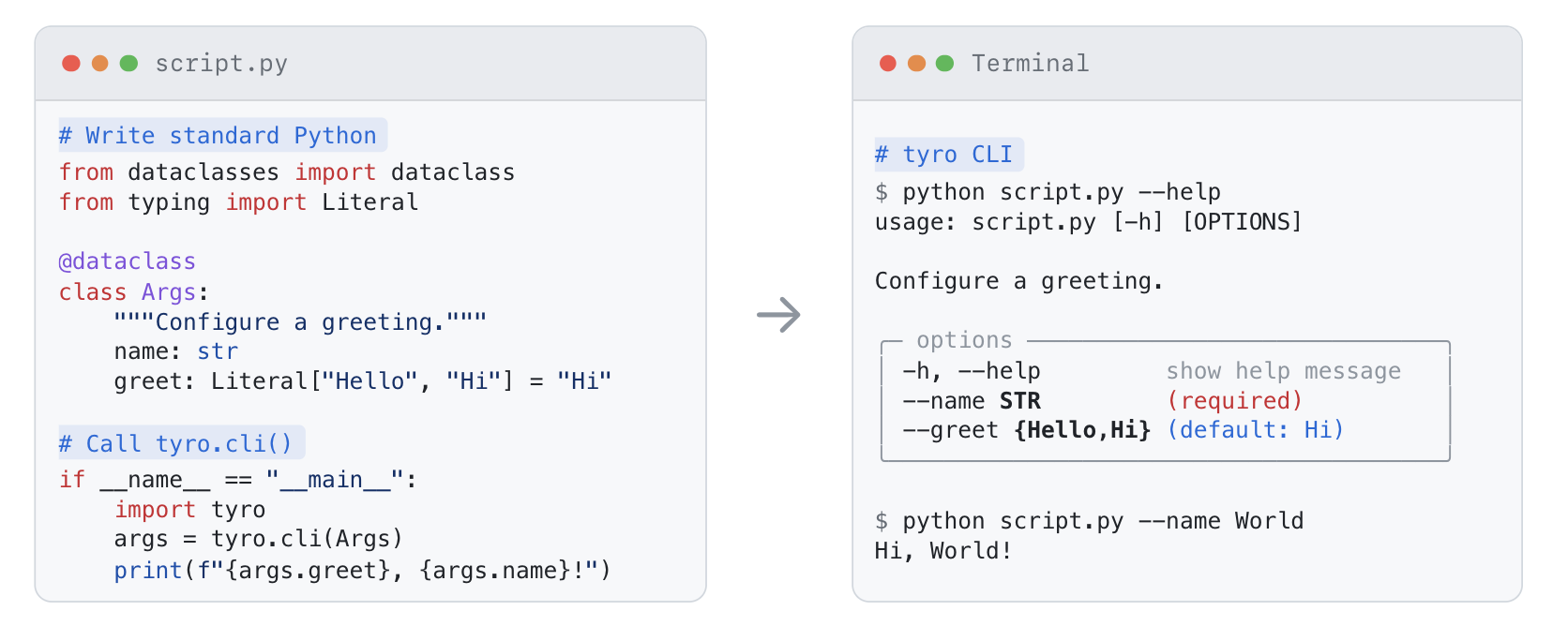Click the green dot in script.py window
Screen dimensions: 1568x626
point(128,63)
